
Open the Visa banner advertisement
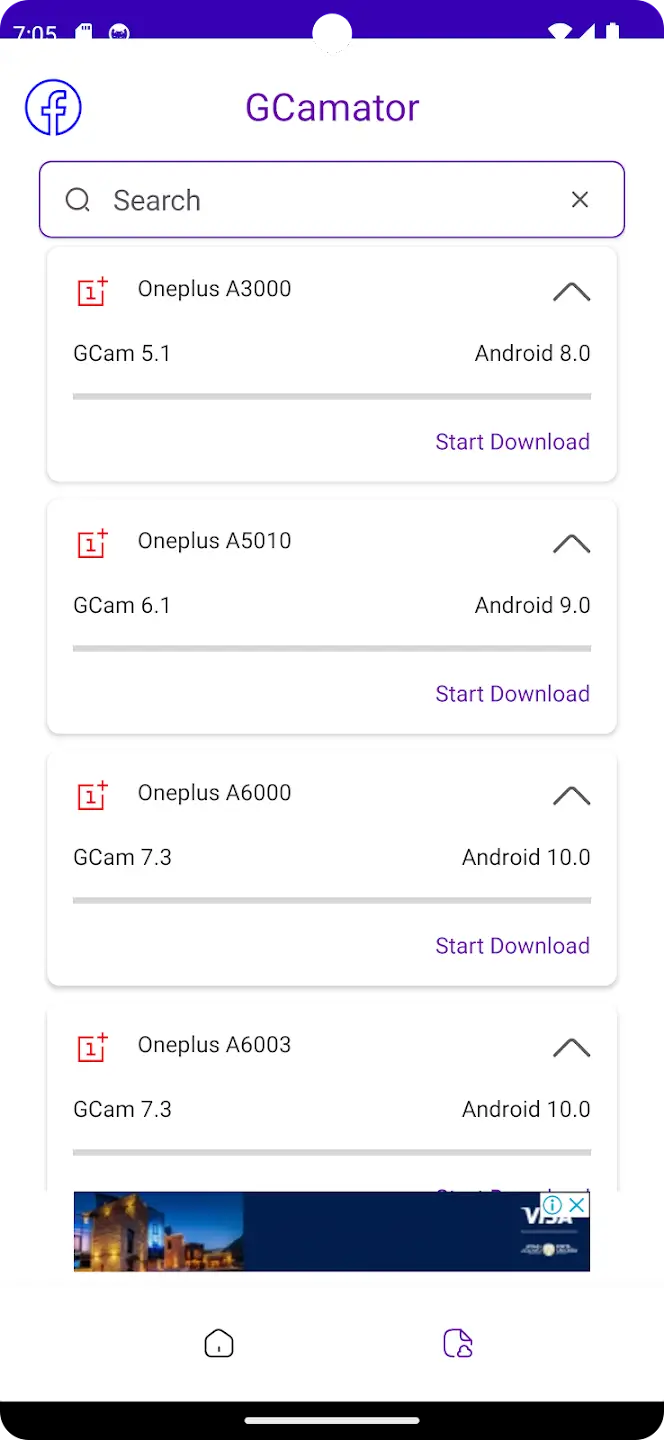332,1231
